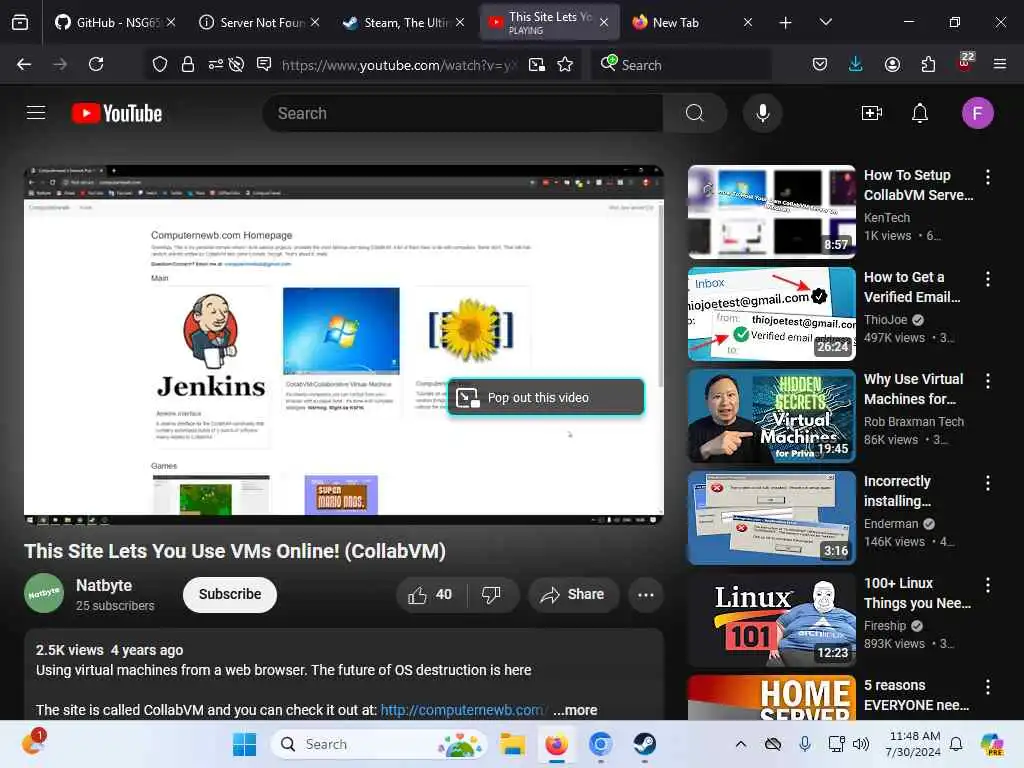Open the site permissions icon in the address bar
The image size is (1024, 768).
tap(216, 64)
